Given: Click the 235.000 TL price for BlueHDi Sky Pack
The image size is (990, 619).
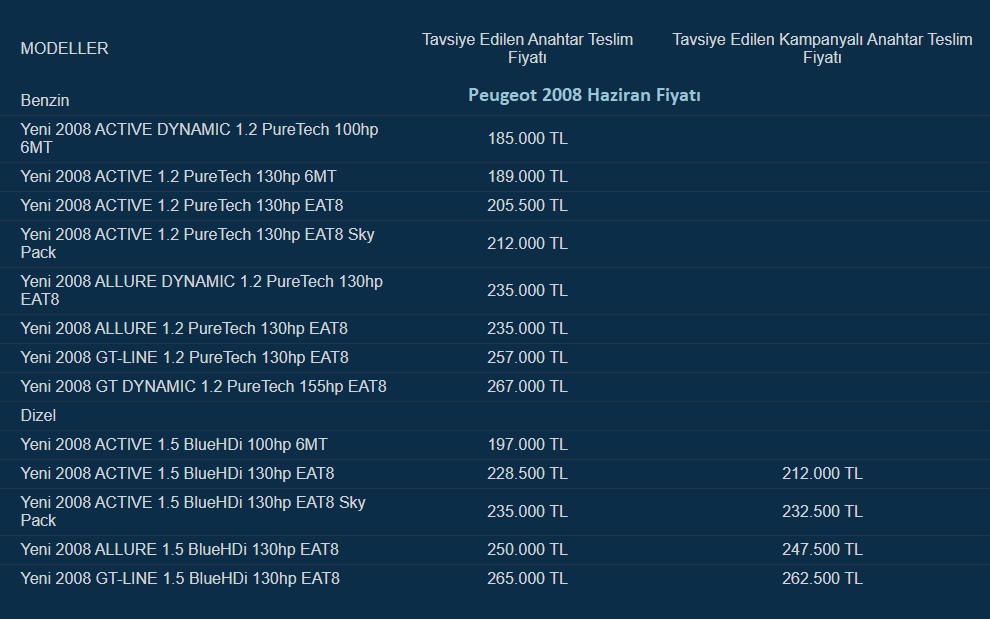Looking at the screenshot, I should click(527, 512).
